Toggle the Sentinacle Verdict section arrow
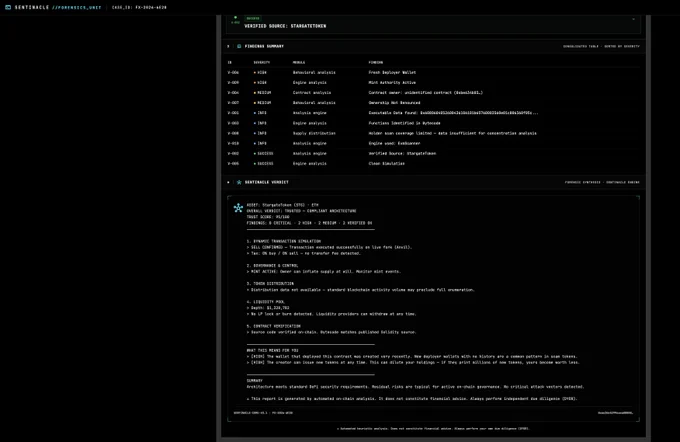Viewport: 680px width, 442px height. [x=228, y=182]
